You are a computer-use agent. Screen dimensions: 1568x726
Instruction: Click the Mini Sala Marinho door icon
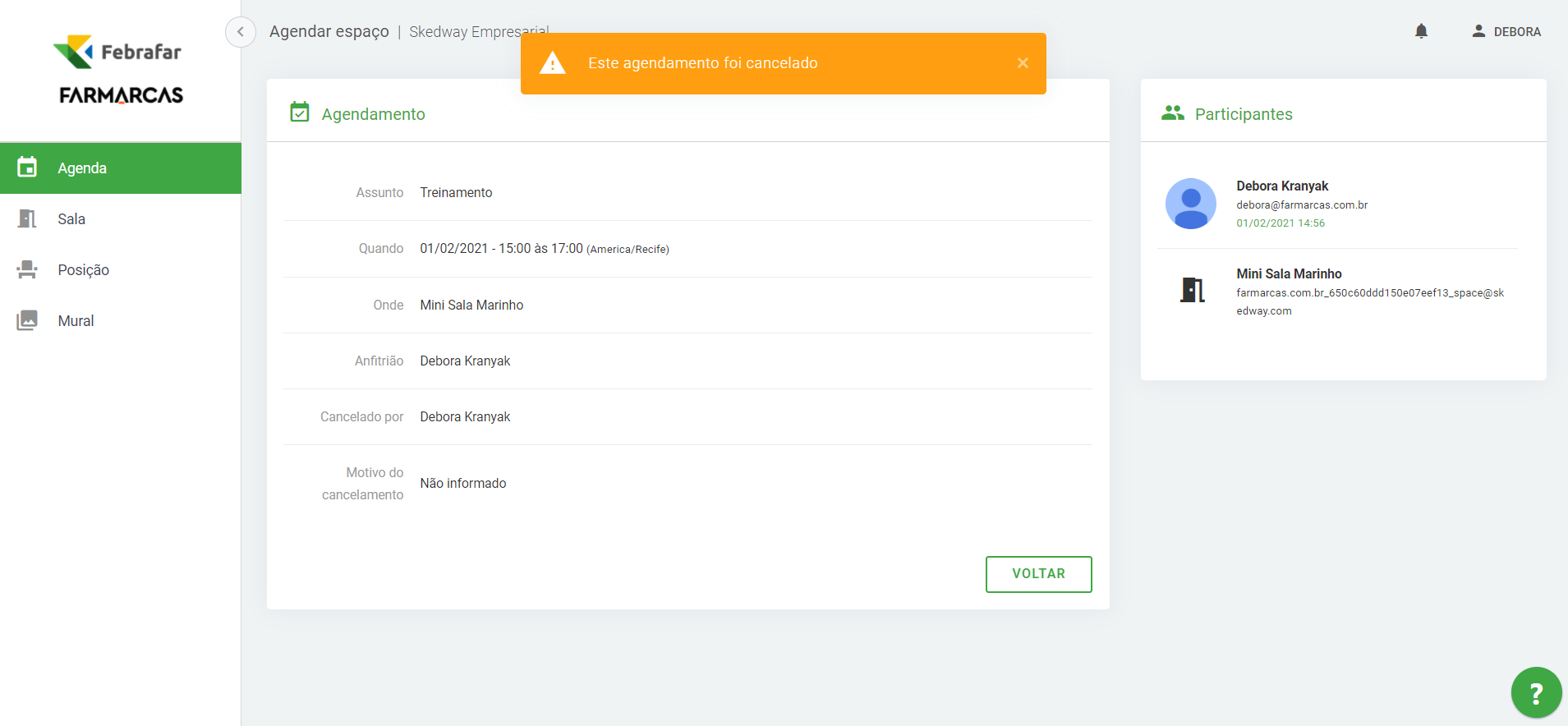point(1192,290)
